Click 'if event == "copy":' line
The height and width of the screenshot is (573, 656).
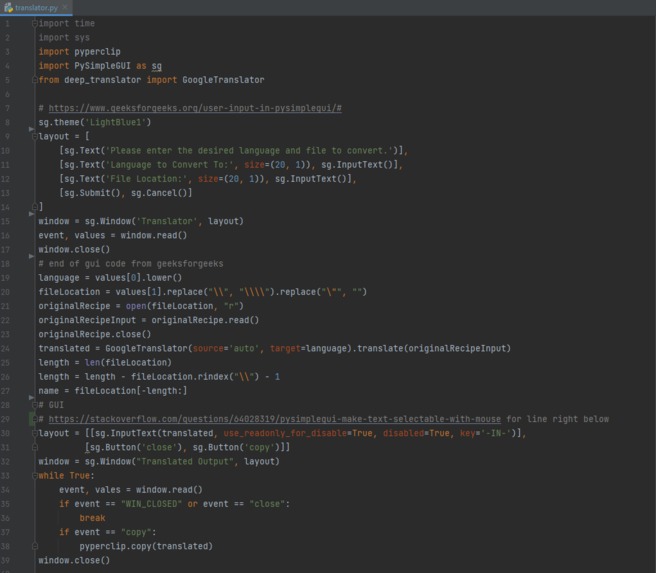click(x=108, y=532)
